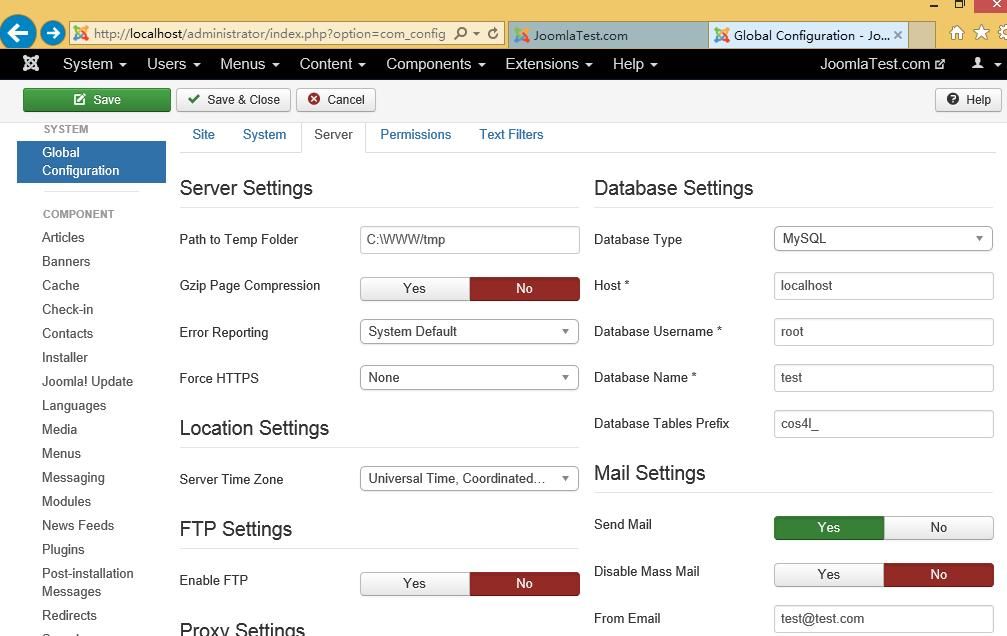1007x636 pixels.
Task: Expand the Force HTTPS dropdown
Action: pyautogui.click(x=469, y=378)
